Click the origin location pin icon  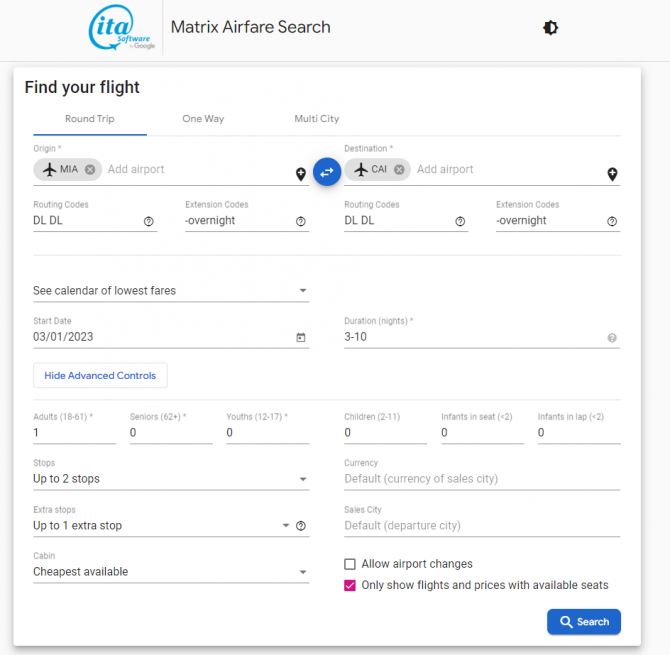click(300, 174)
